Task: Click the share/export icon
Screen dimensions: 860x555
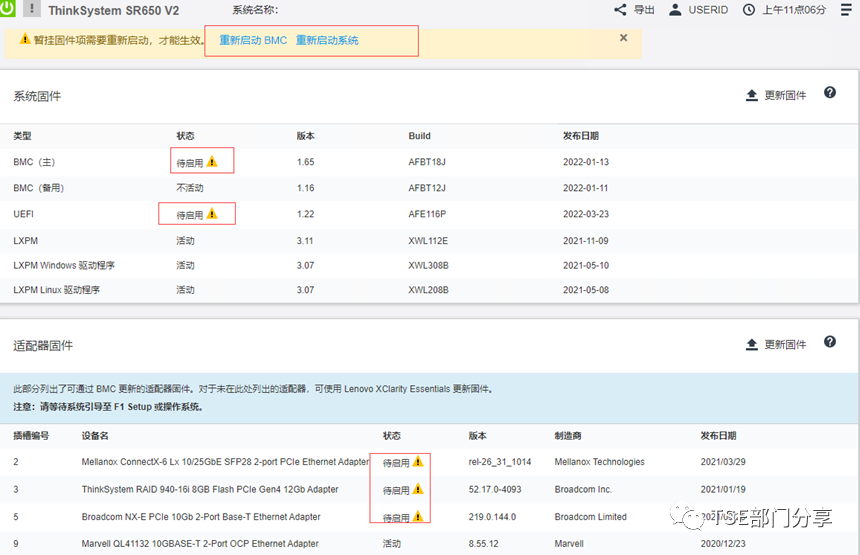Action: tap(620, 10)
